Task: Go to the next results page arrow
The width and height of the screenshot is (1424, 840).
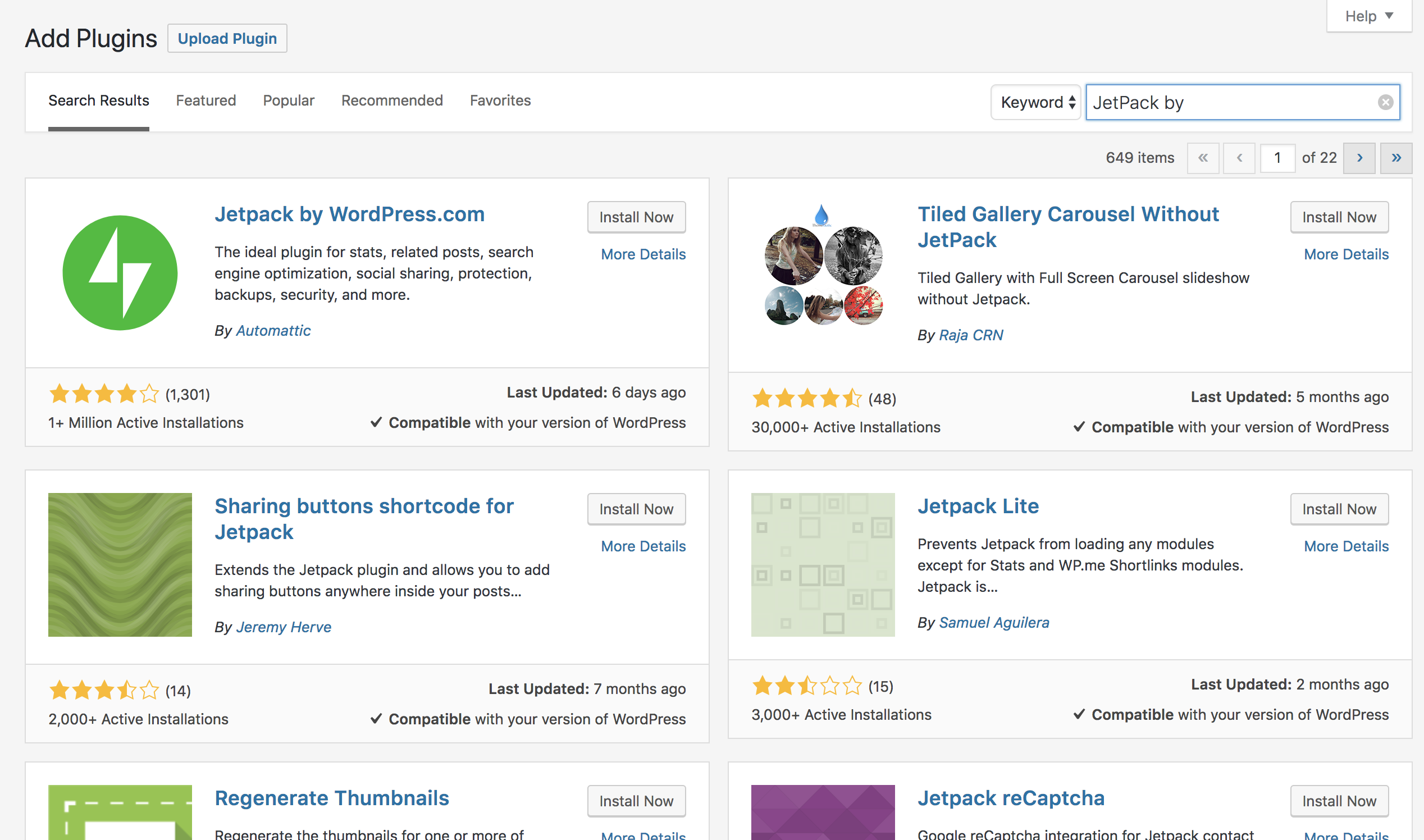Action: click(x=1359, y=158)
